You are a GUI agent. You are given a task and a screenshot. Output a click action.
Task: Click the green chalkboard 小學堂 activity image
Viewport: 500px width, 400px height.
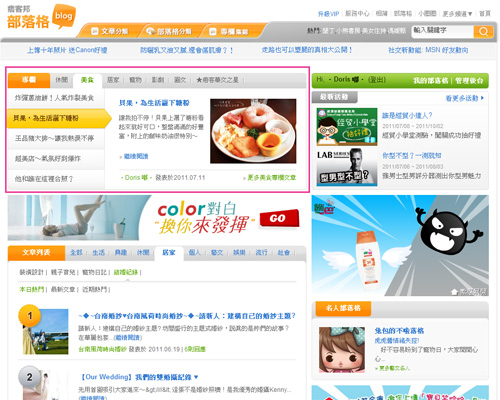click(347, 127)
